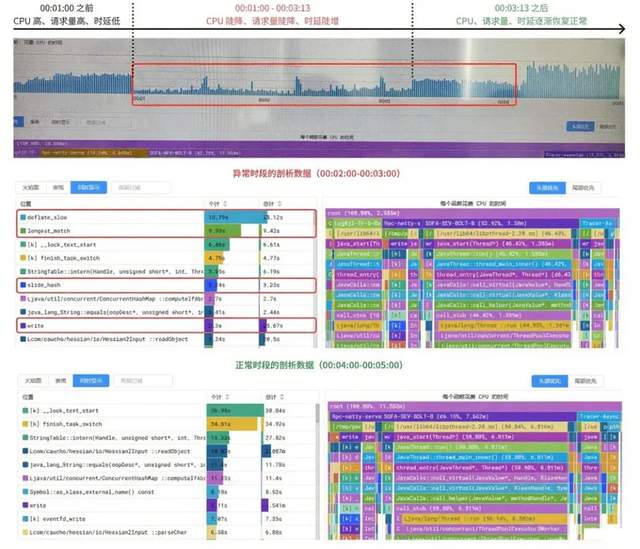Click java_start(Thread*) (46.42%) flame frame
This screenshot has width=640, height=549.
pyautogui.click(x=503, y=244)
